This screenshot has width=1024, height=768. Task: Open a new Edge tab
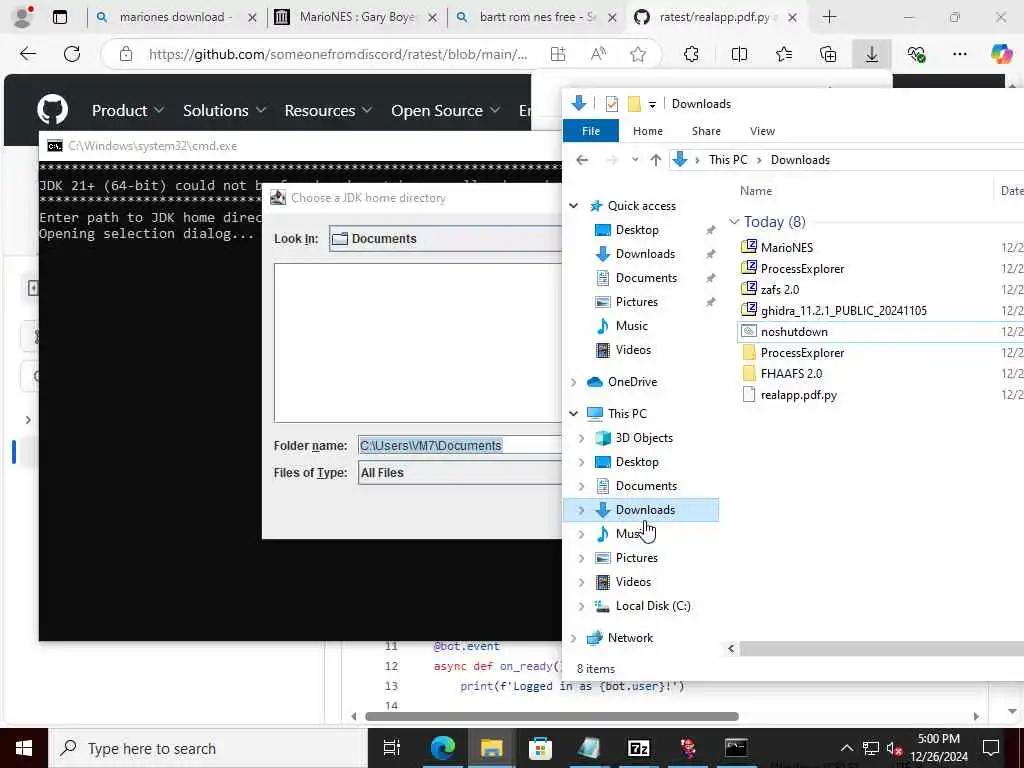(829, 17)
